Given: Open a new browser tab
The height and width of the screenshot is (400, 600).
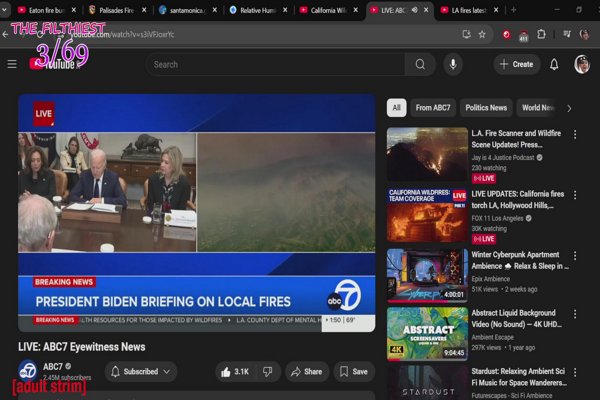Looking at the screenshot, I should [514, 10].
